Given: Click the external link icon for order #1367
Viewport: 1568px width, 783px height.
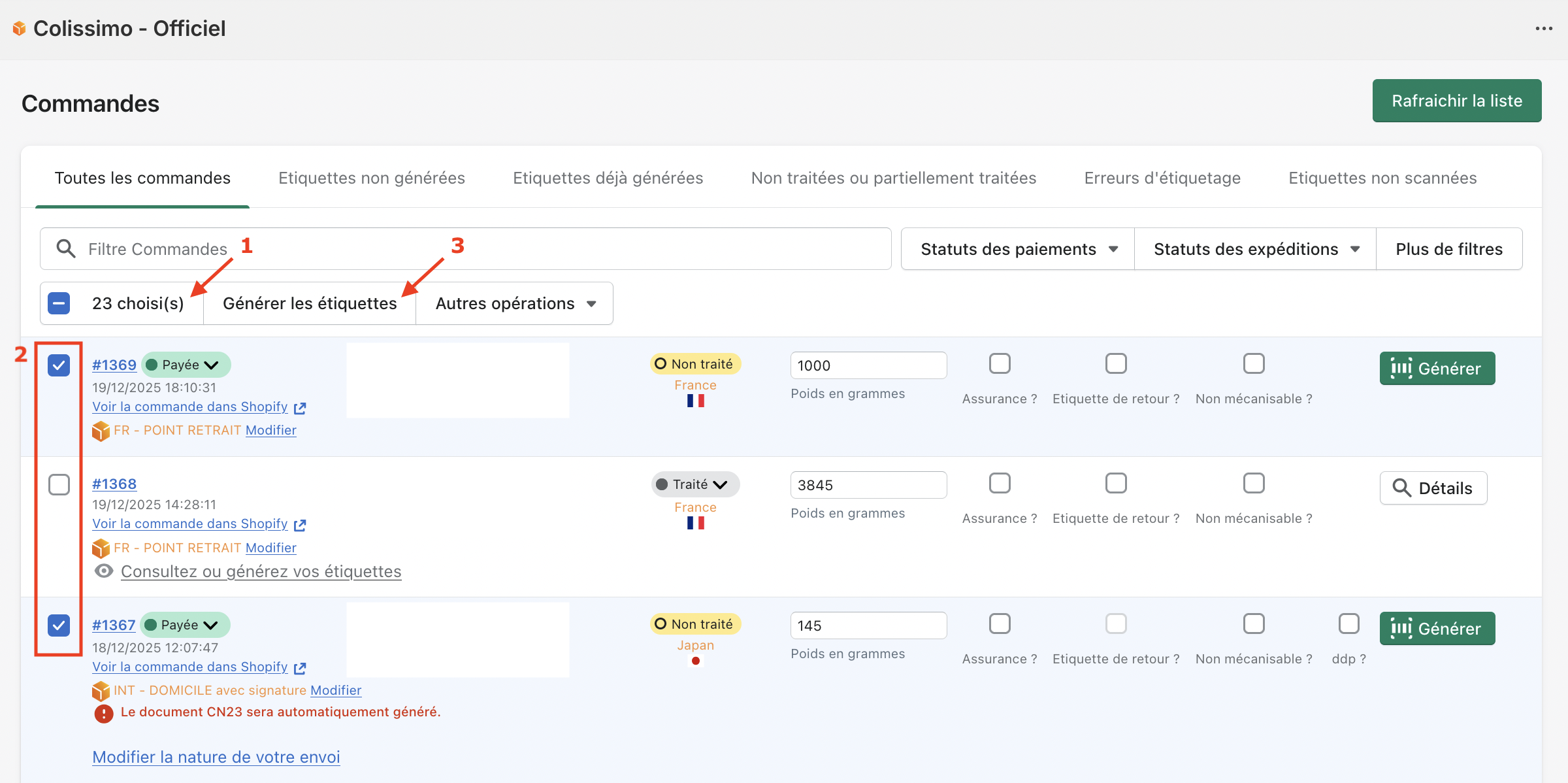Looking at the screenshot, I should pyautogui.click(x=300, y=668).
